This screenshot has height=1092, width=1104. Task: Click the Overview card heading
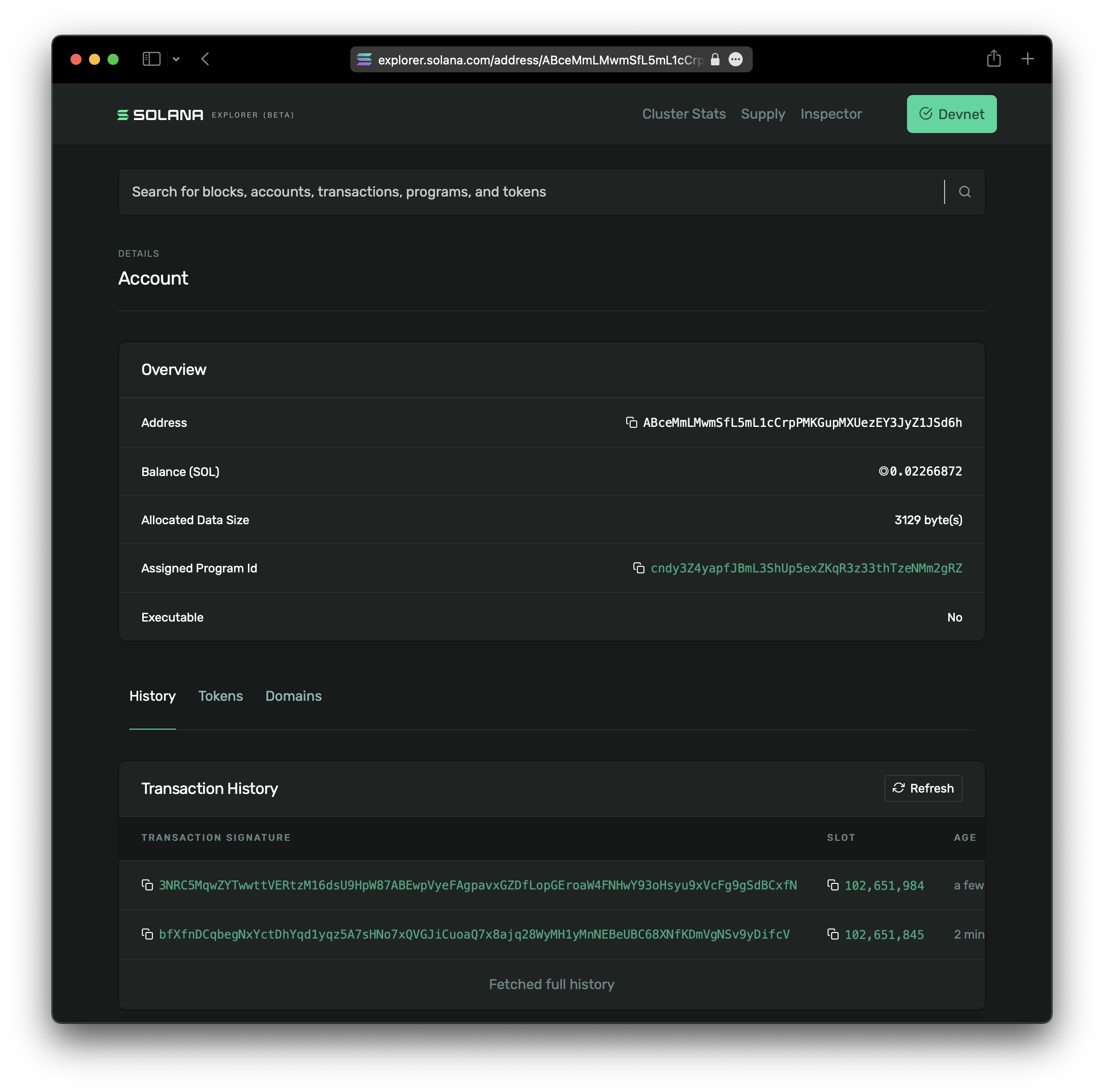tap(174, 370)
